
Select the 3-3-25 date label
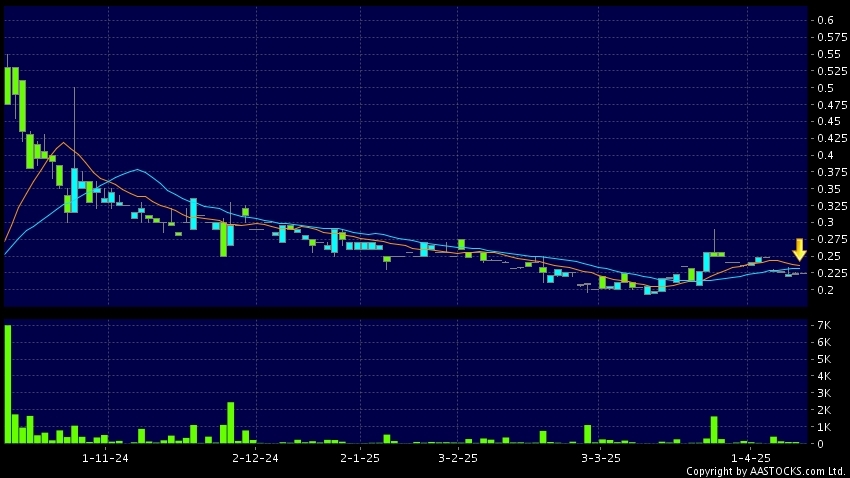pos(601,458)
